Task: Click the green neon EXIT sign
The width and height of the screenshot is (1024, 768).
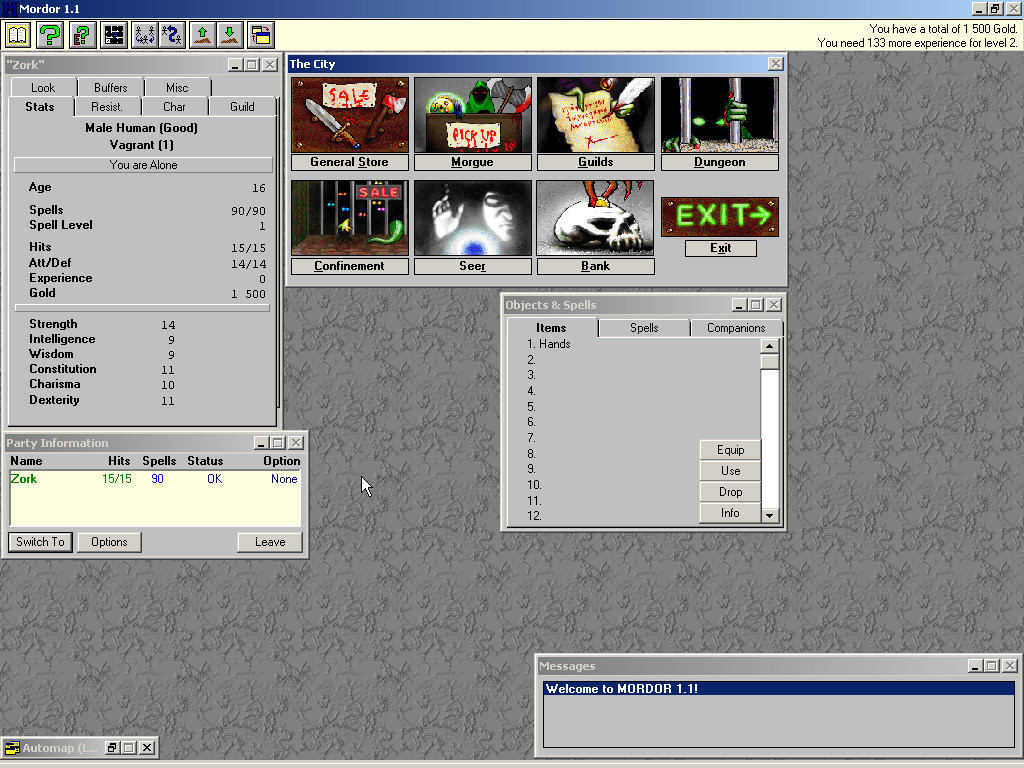Action: pyautogui.click(x=720, y=216)
